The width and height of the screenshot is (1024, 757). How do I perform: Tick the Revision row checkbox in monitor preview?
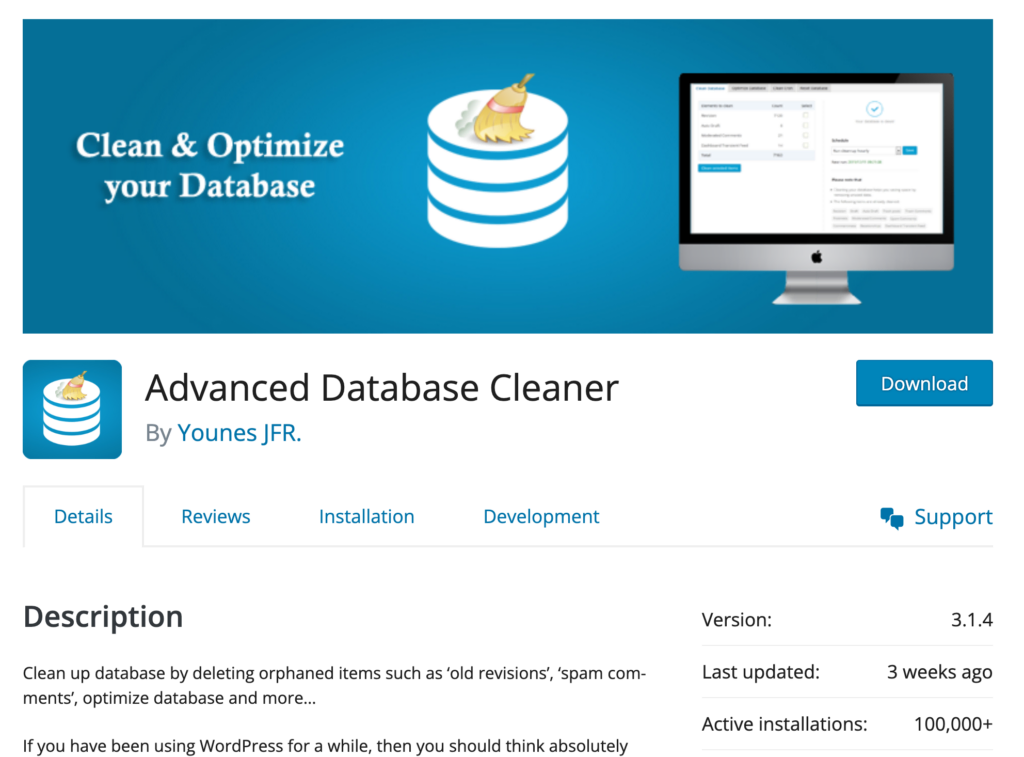tap(805, 115)
